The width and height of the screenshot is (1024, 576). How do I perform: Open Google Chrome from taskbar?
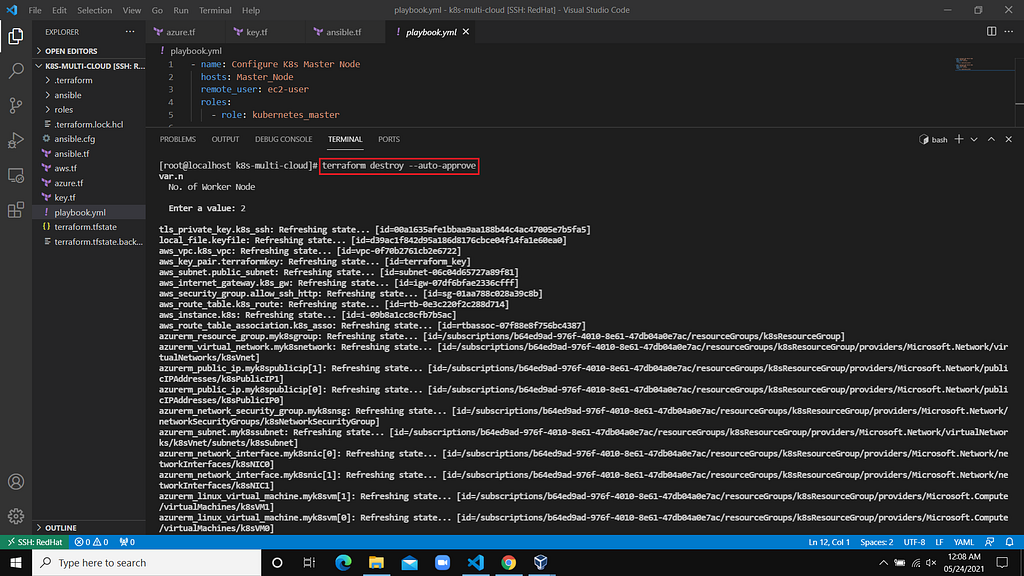508,562
